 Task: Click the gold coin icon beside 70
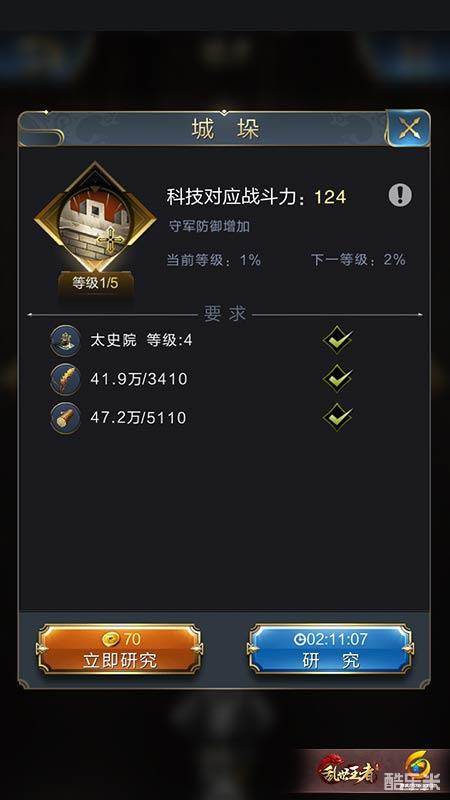tap(110, 639)
